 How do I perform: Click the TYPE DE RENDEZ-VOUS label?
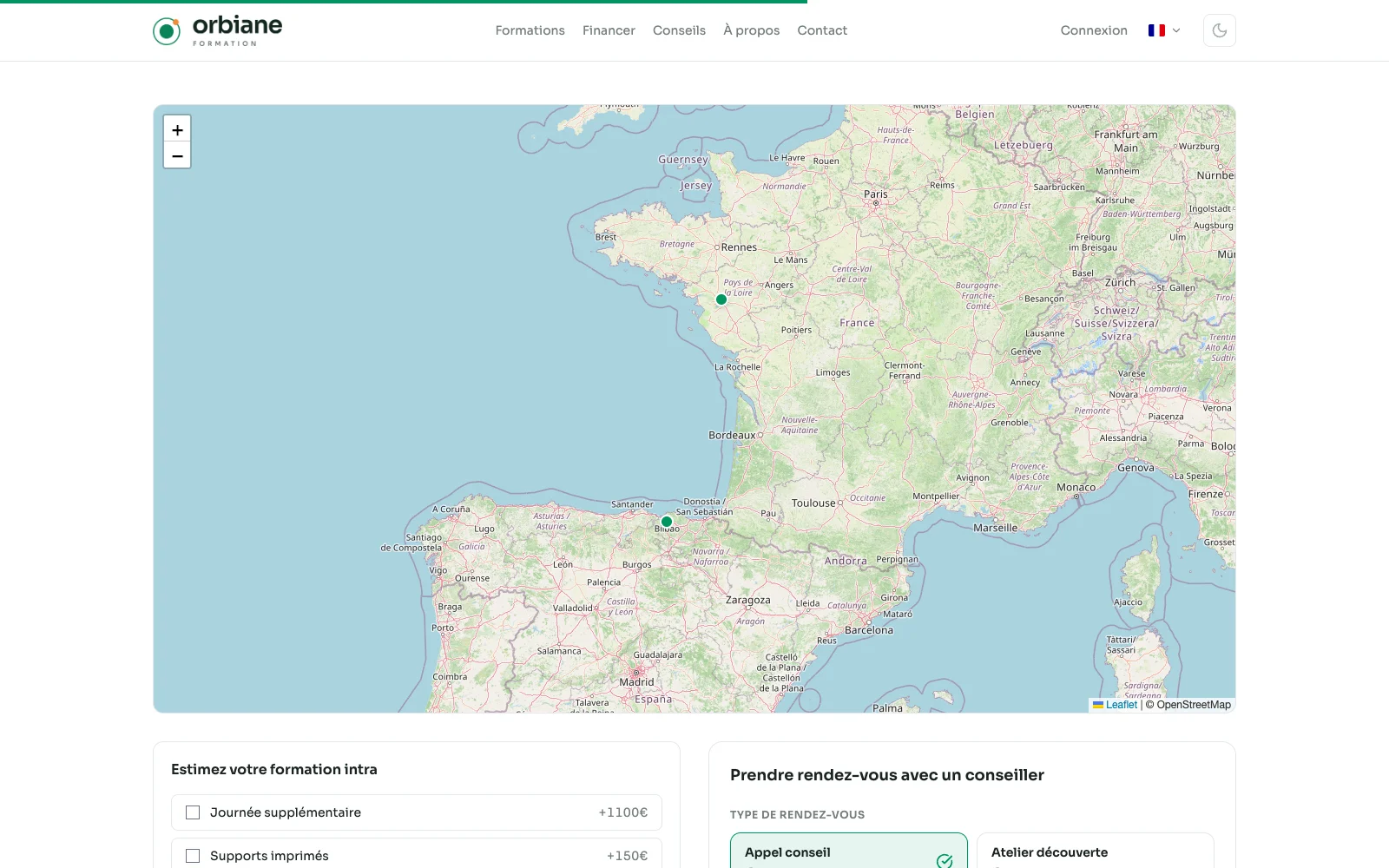pyautogui.click(x=797, y=814)
